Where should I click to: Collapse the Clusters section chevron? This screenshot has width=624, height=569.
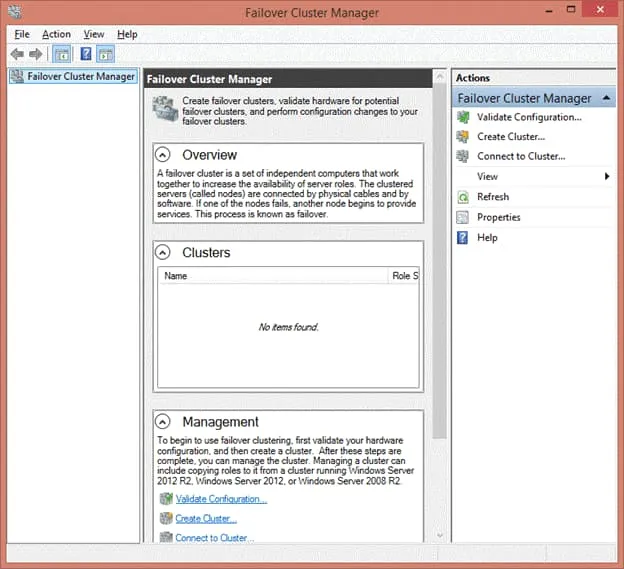pyautogui.click(x=163, y=253)
